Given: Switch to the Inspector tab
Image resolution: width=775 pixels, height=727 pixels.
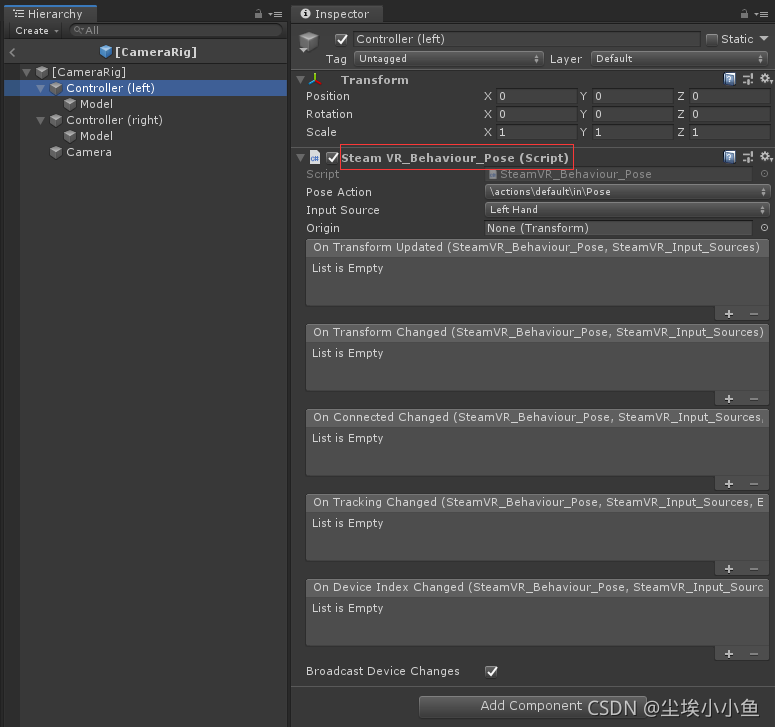Looking at the screenshot, I should 336,14.
